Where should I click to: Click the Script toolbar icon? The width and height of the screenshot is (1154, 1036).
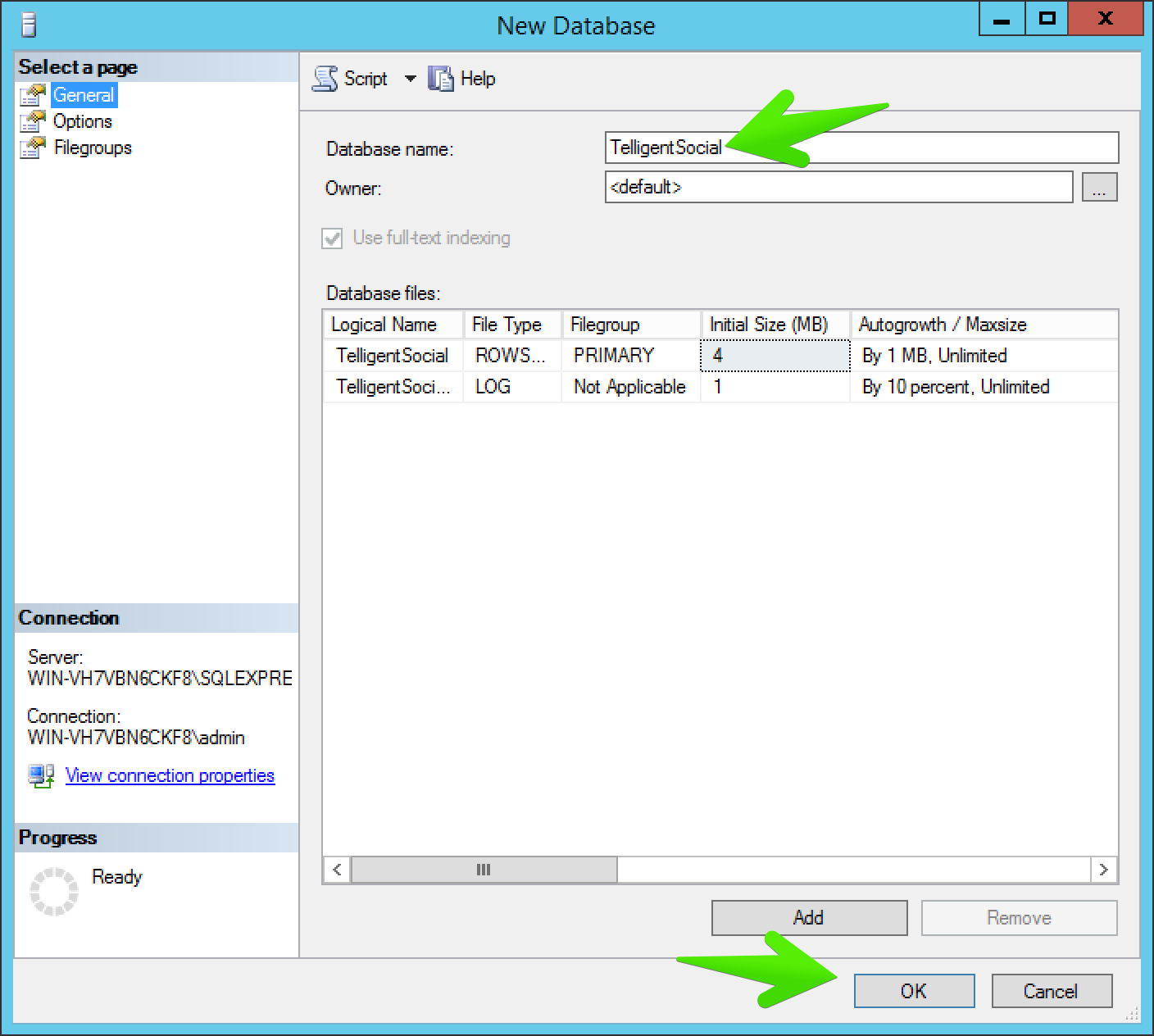click(x=325, y=79)
